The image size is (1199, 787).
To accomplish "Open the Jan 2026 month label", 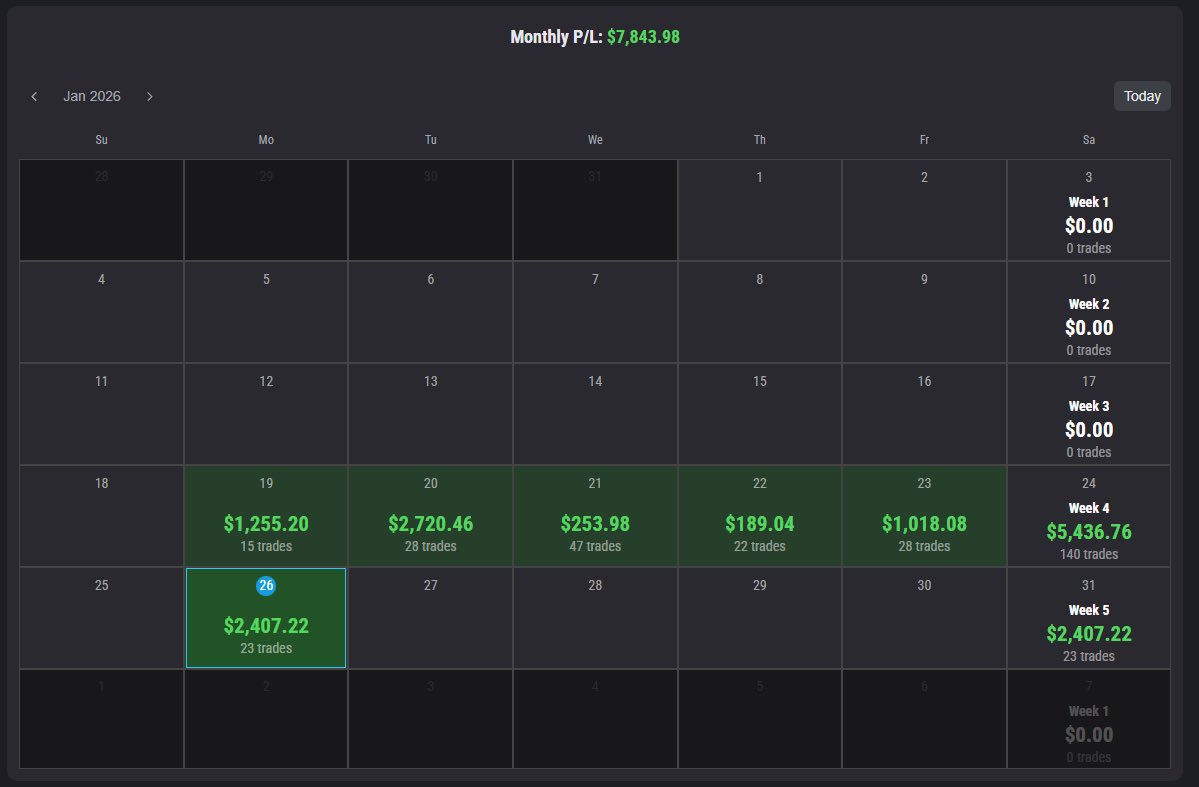I will click(x=92, y=96).
